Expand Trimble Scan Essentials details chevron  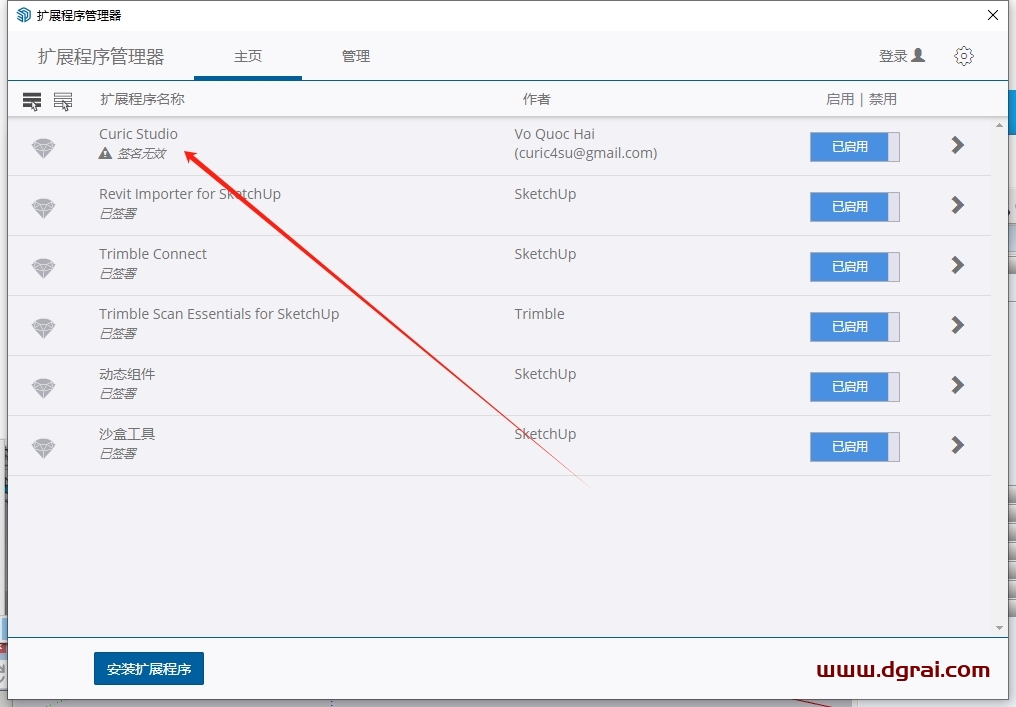(958, 325)
